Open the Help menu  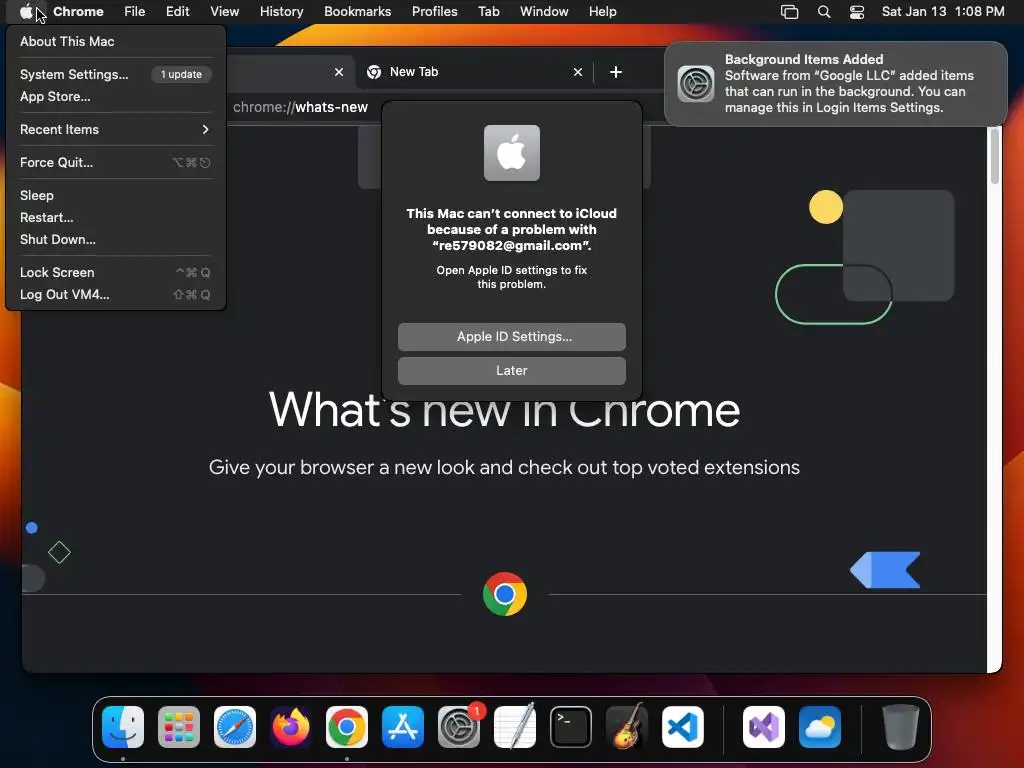click(602, 12)
